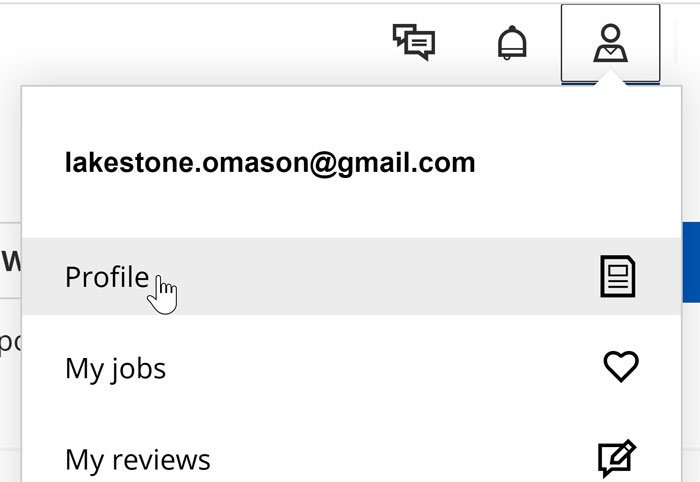This screenshot has width=700, height=482.
Task: Click the My reviews text label
Action: click(x=137, y=459)
